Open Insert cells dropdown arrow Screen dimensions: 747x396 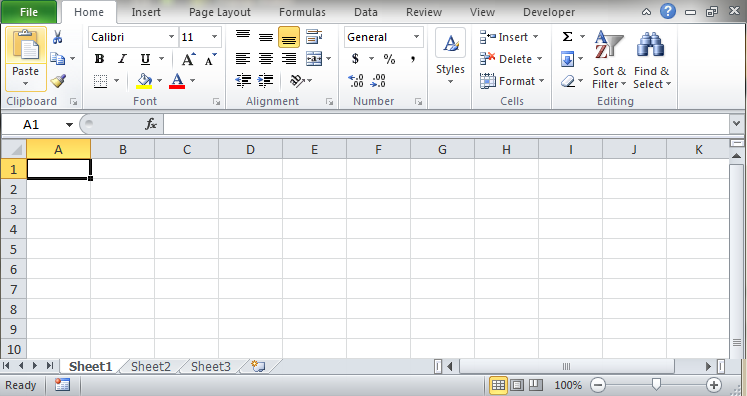point(535,37)
